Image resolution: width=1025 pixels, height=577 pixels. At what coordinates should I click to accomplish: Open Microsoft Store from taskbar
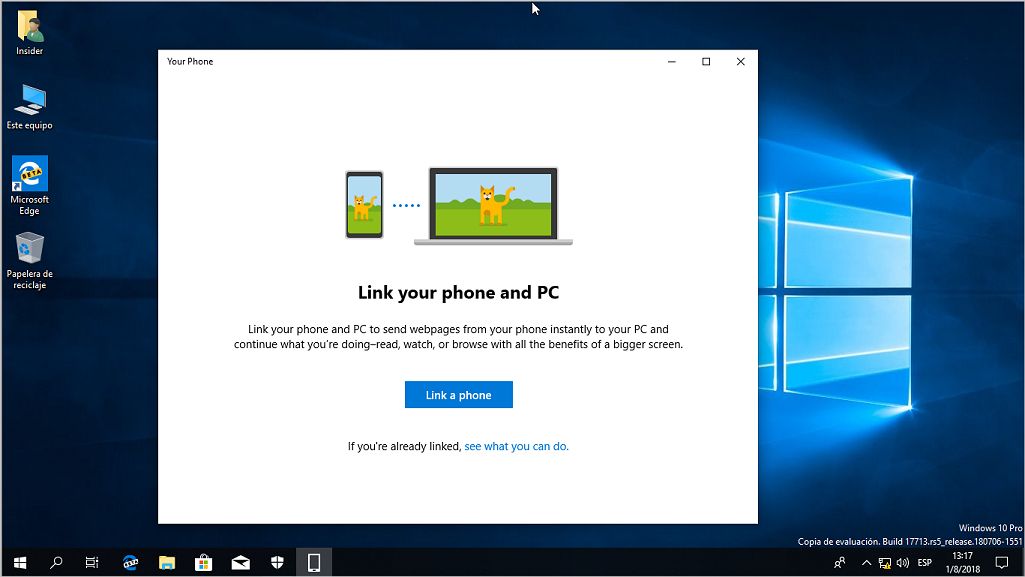pyautogui.click(x=203, y=562)
